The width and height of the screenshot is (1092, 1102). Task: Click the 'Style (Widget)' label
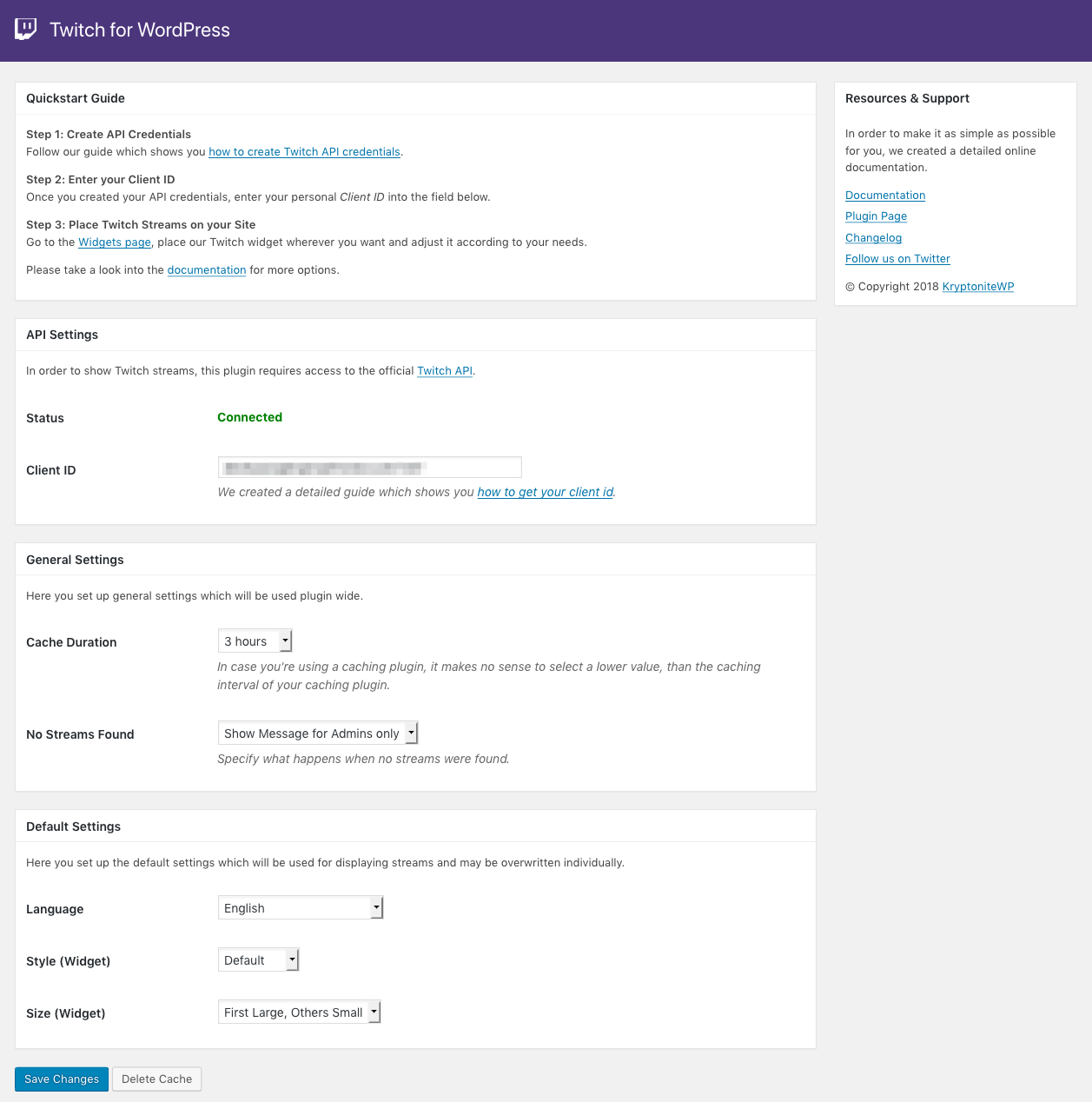(x=68, y=961)
